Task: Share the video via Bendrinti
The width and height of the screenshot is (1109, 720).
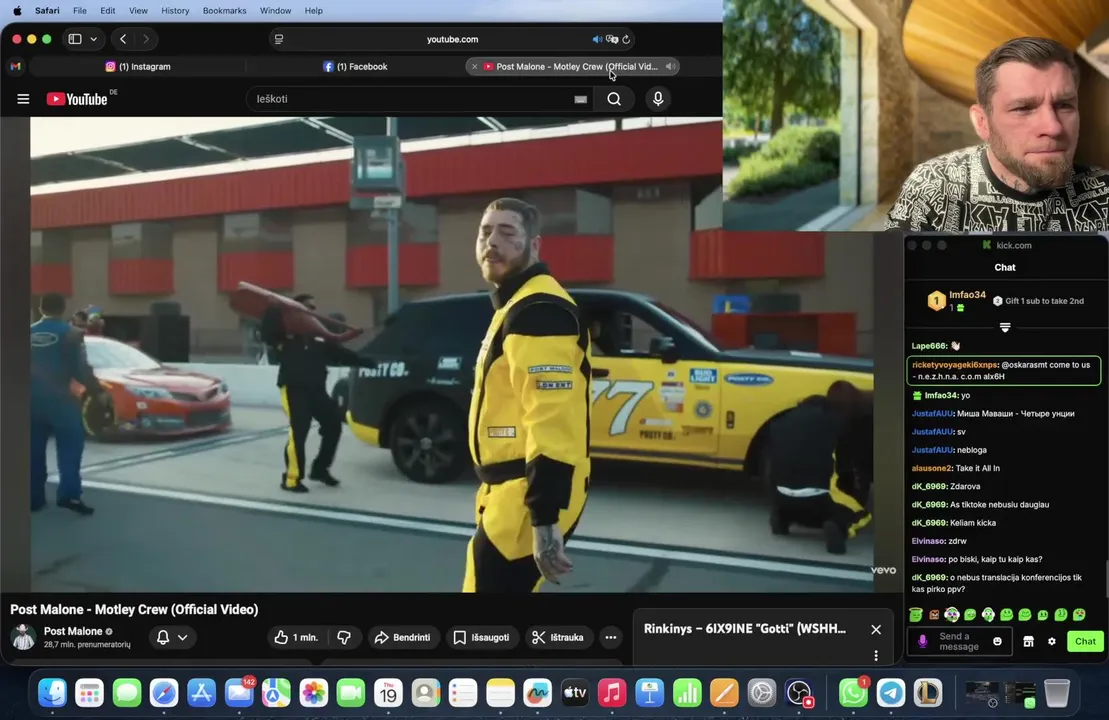Action: (402, 637)
